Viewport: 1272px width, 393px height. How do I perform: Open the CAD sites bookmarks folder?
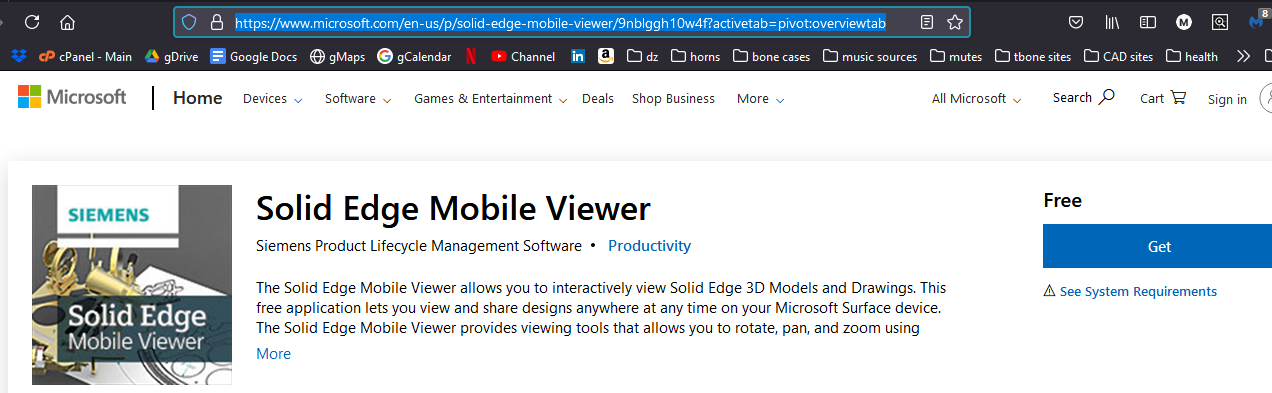tap(1119, 57)
